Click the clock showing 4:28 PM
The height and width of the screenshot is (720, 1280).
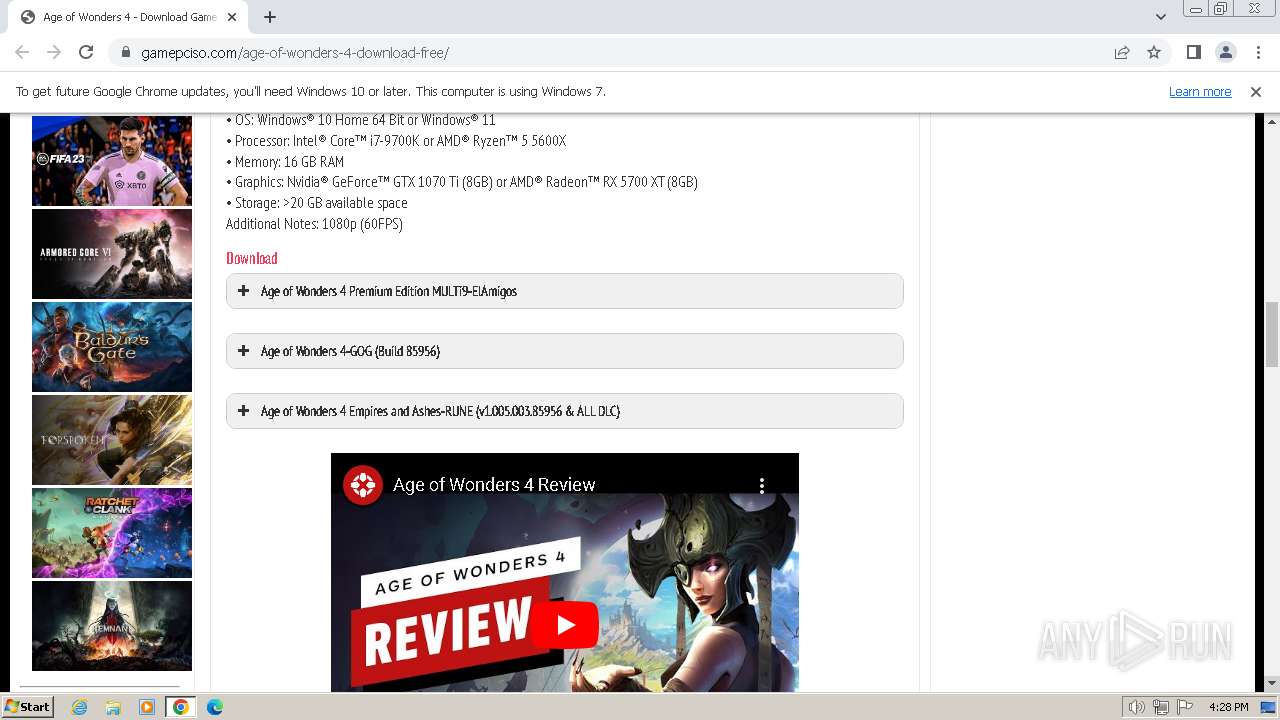coord(1228,707)
